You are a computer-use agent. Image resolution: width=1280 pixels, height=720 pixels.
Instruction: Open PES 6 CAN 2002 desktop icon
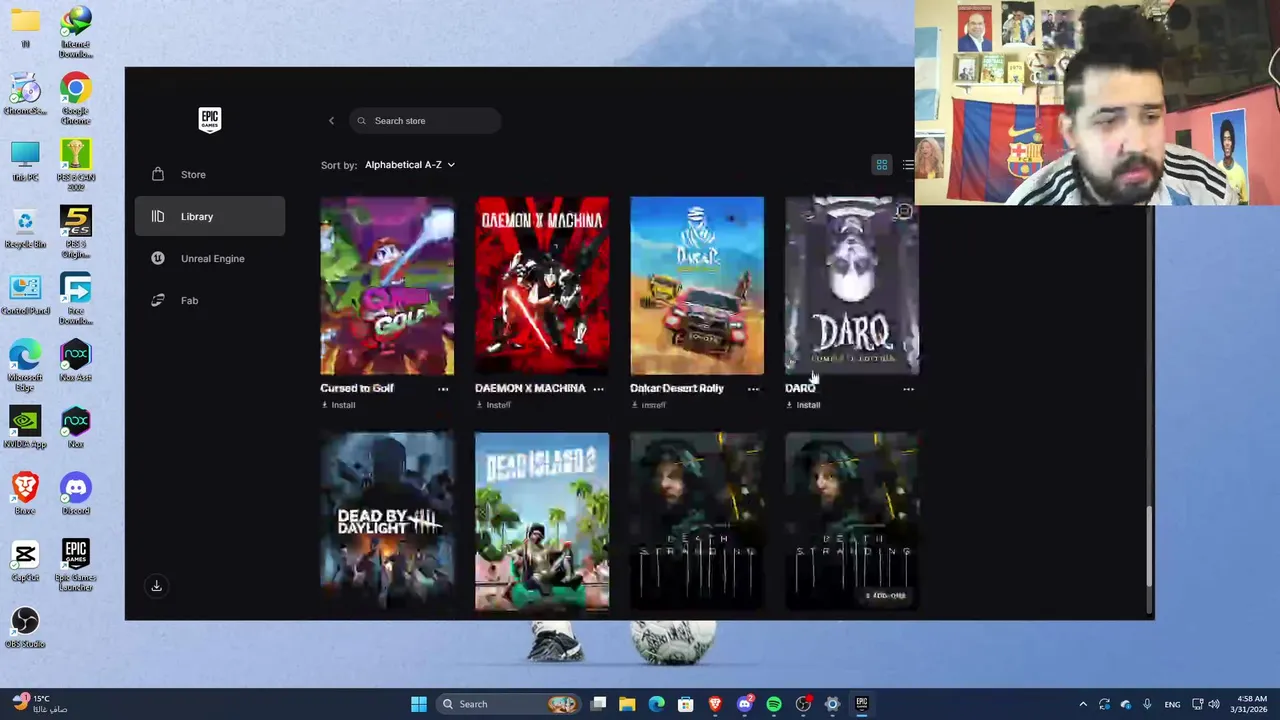pos(75,166)
